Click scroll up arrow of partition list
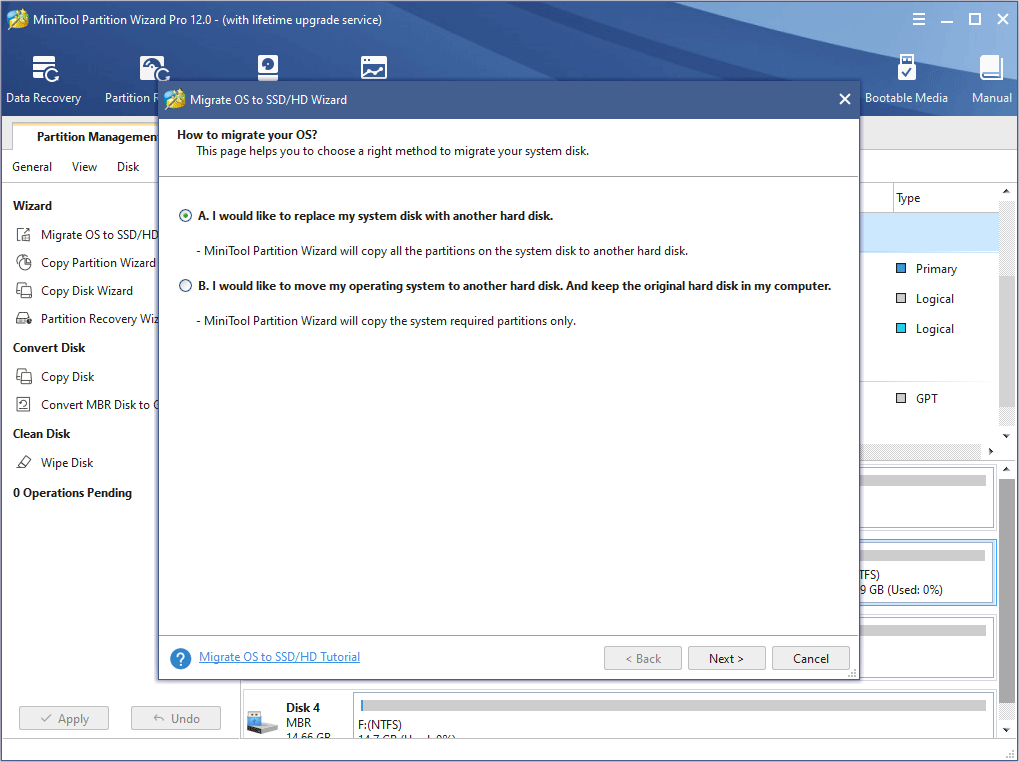The width and height of the screenshot is (1019, 762). tap(1006, 191)
